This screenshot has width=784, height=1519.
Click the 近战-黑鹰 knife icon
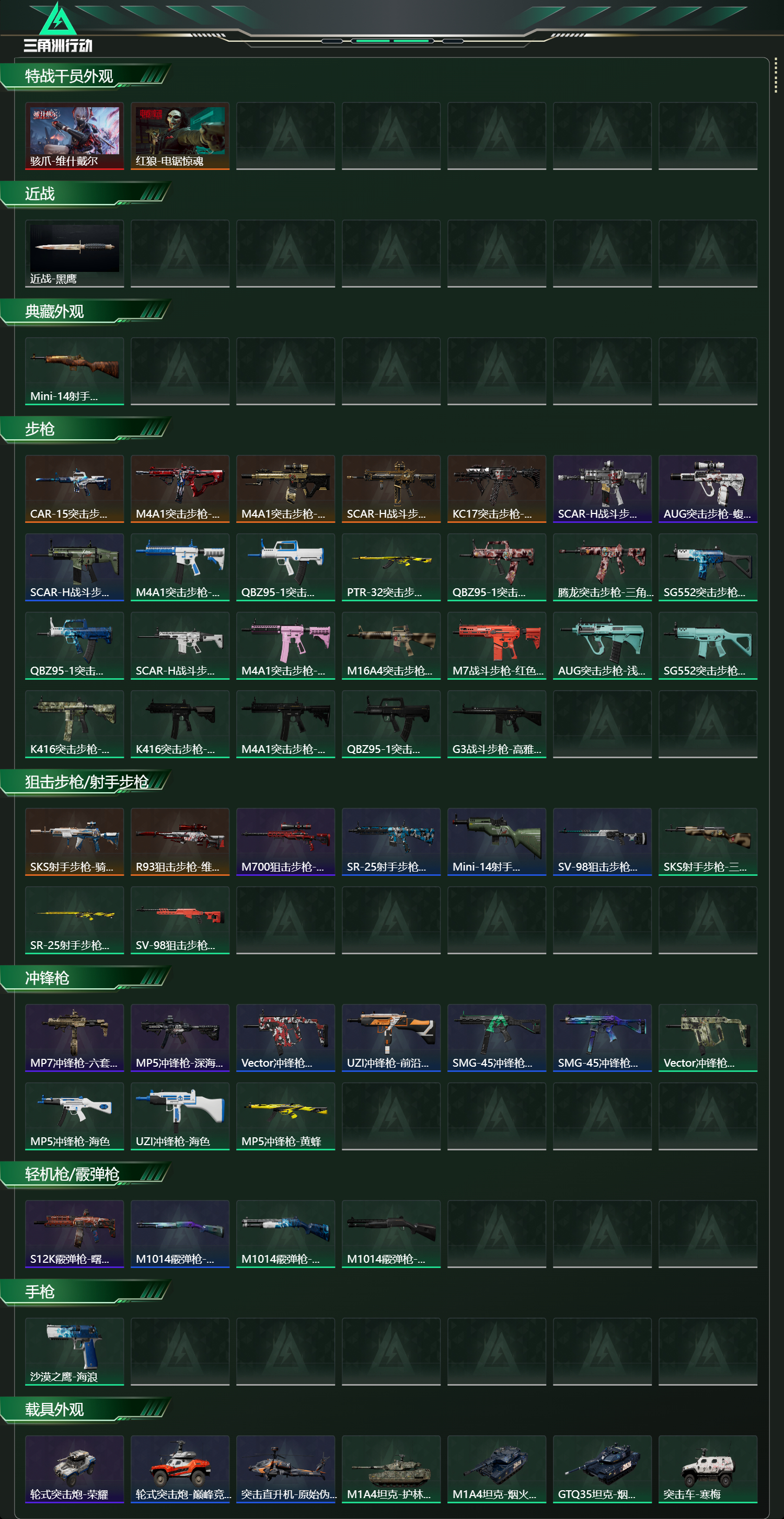coord(74,254)
